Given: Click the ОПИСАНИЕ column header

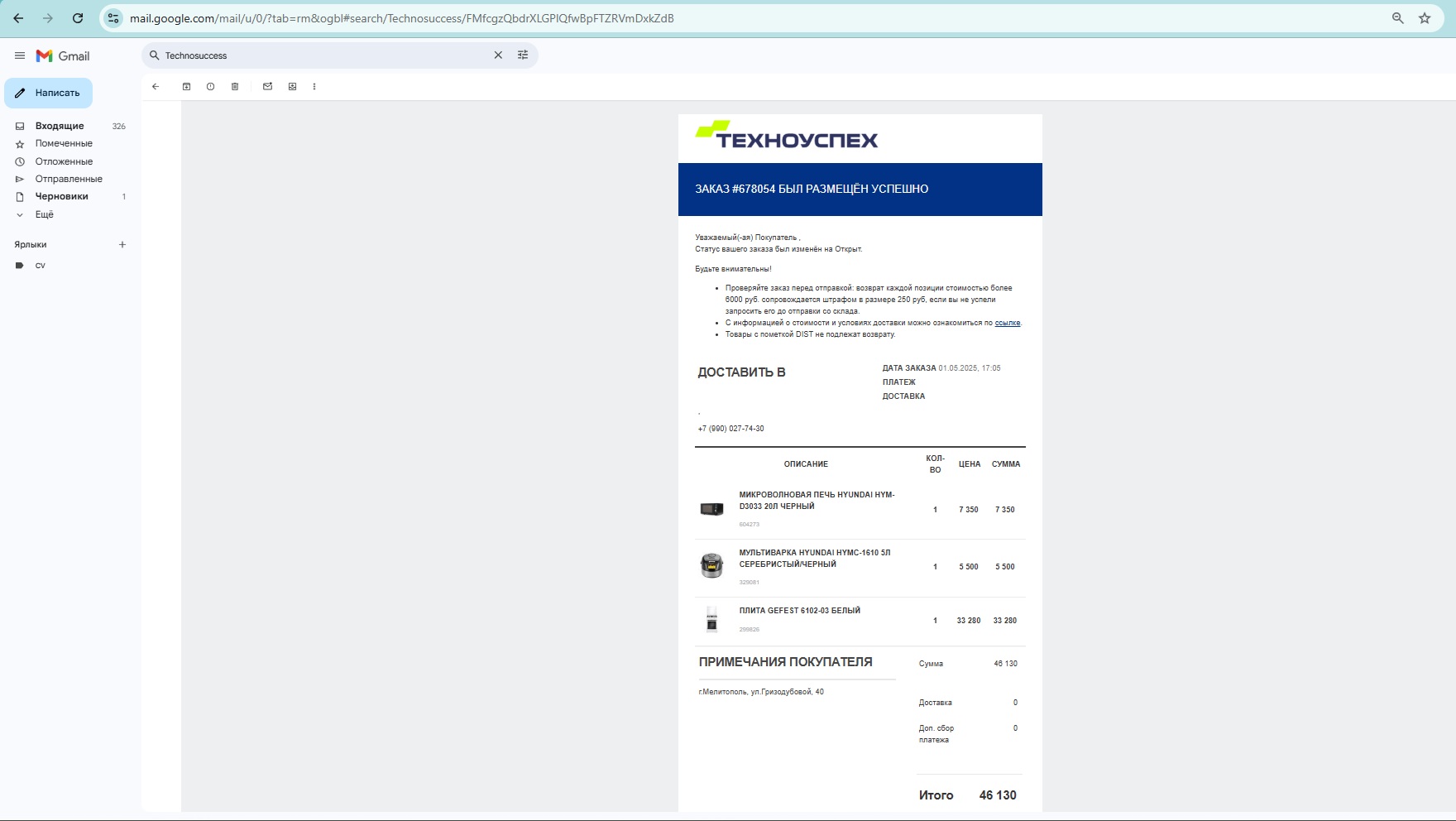Looking at the screenshot, I should (x=806, y=464).
